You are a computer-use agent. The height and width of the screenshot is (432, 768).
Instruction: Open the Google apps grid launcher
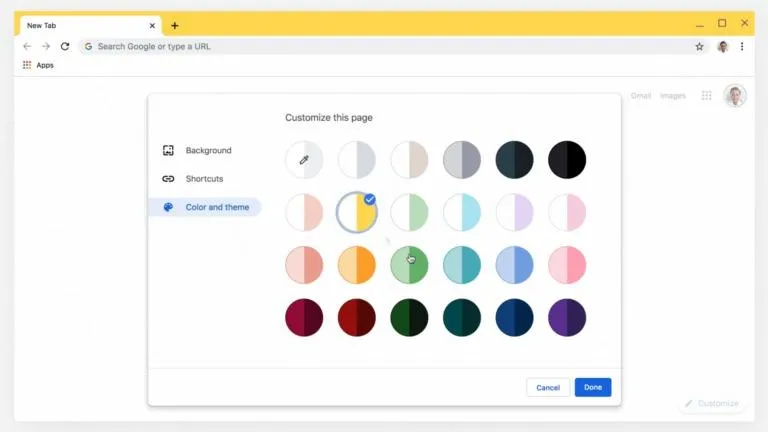(706, 96)
